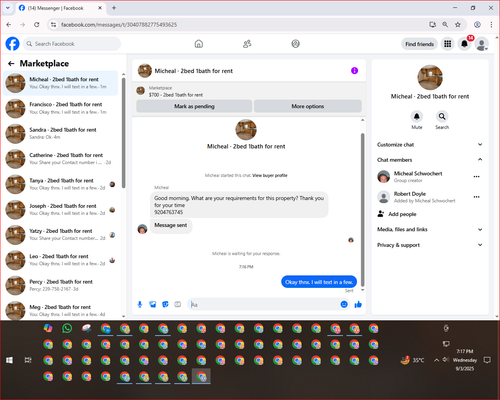Choose a GIF icon in composer
500x400 pixels.
(x=178, y=304)
